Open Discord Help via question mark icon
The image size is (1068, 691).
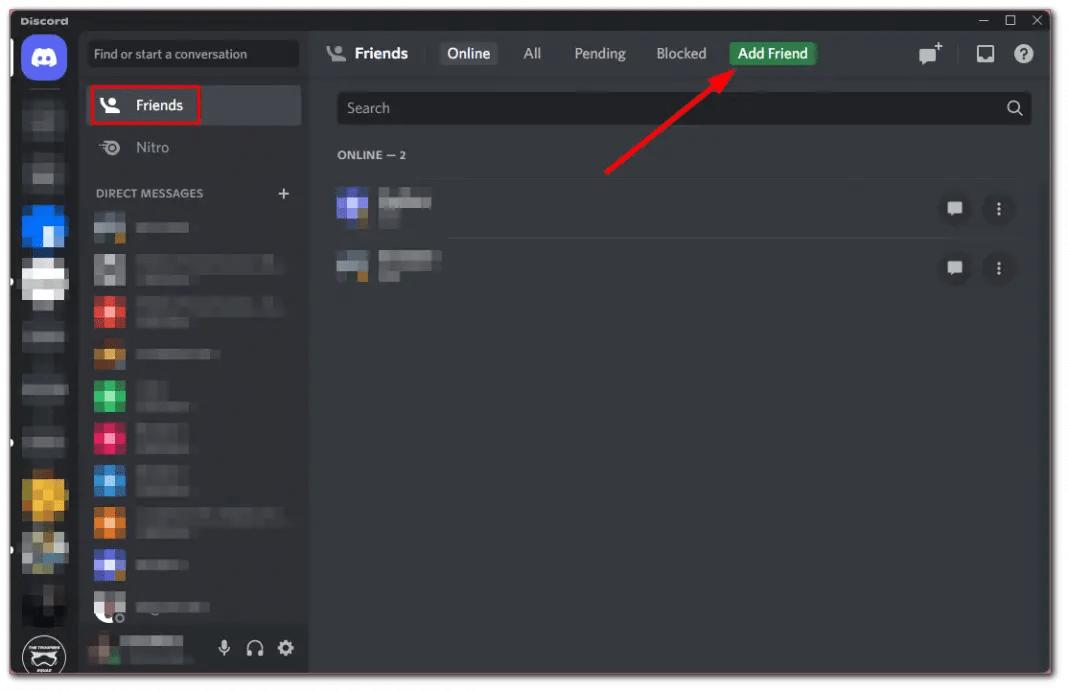coord(1023,53)
